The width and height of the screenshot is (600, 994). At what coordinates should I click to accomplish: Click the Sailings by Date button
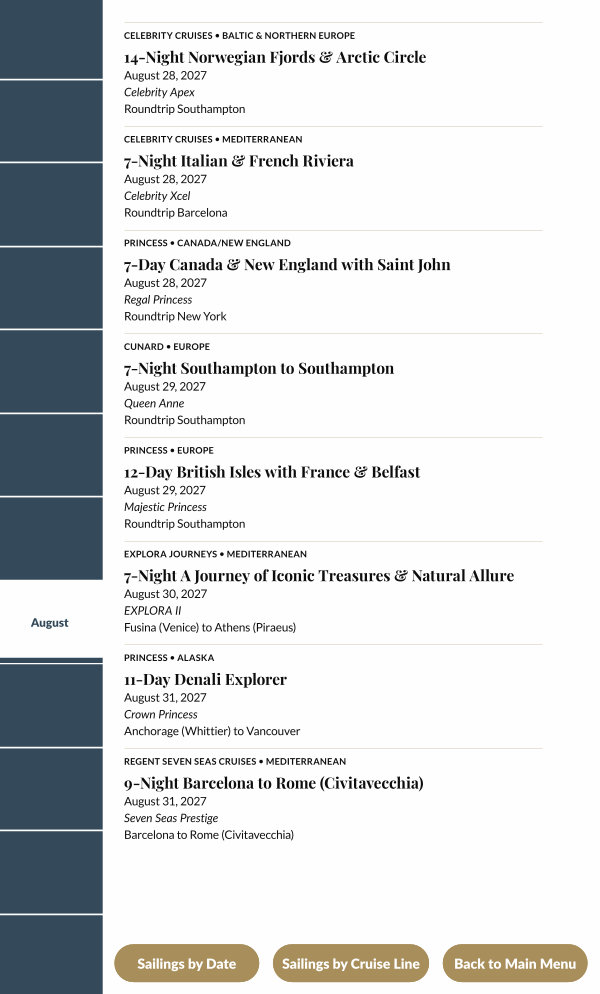pyautogui.click(x=187, y=964)
